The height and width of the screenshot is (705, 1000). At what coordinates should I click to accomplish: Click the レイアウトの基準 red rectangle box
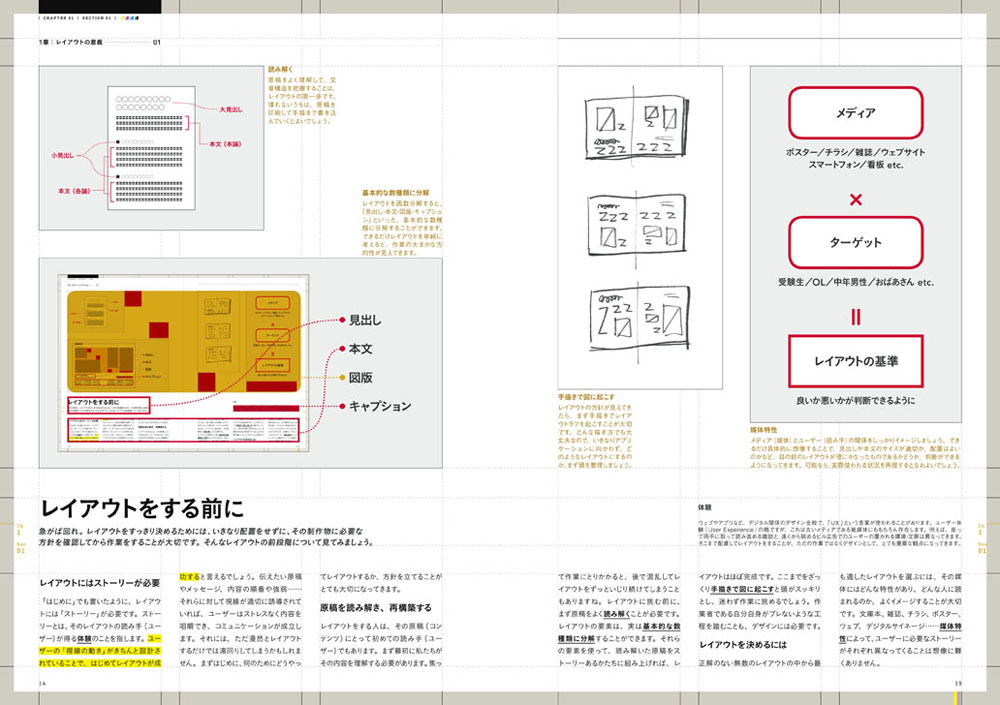coord(855,361)
